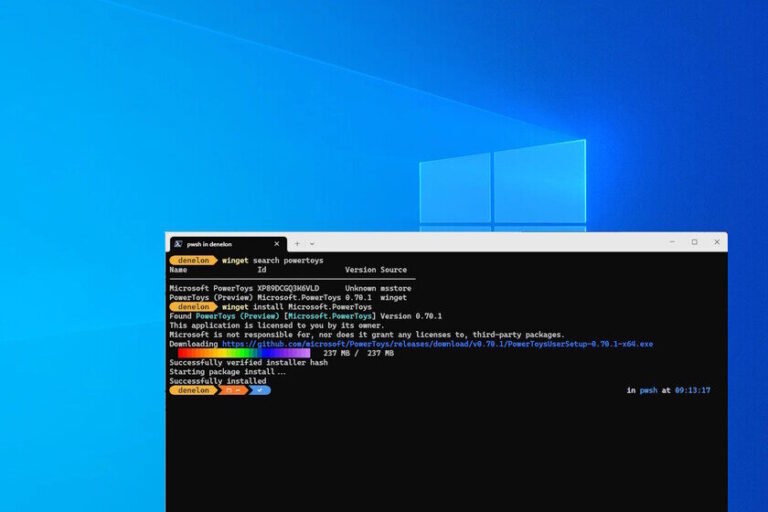Click 'Microsoft PowerToys' name in first result row
Screen dimensions: 768x512
[x=211, y=289]
